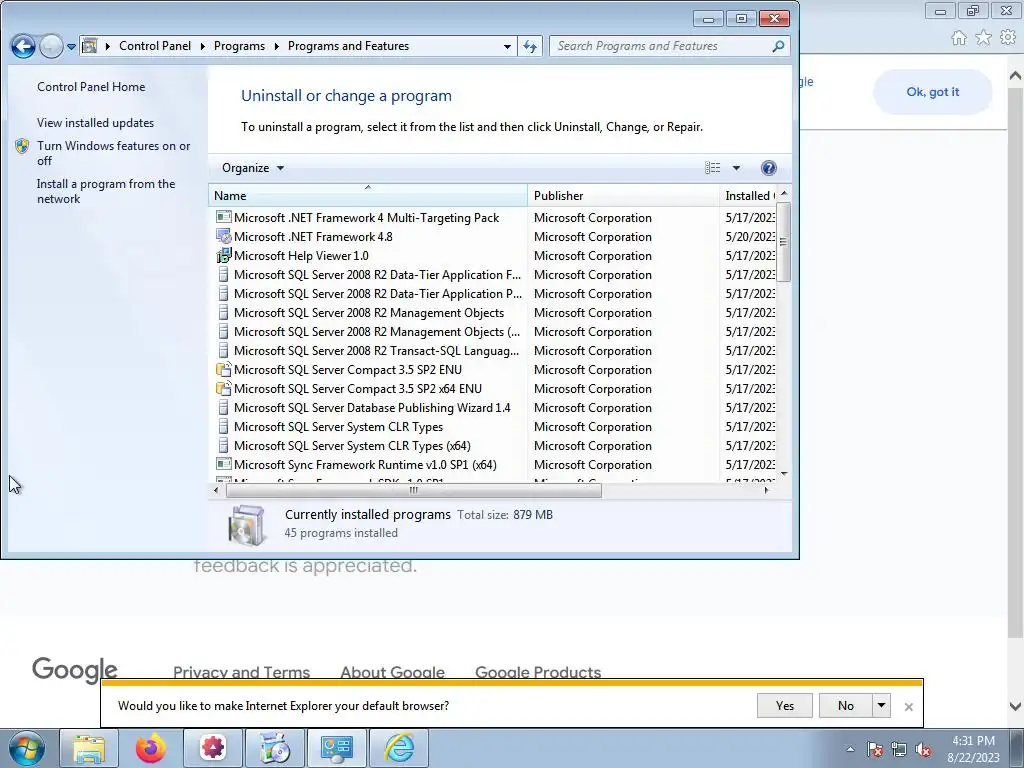Open View installed updates
This screenshot has width=1024, height=768.
point(95,123)
